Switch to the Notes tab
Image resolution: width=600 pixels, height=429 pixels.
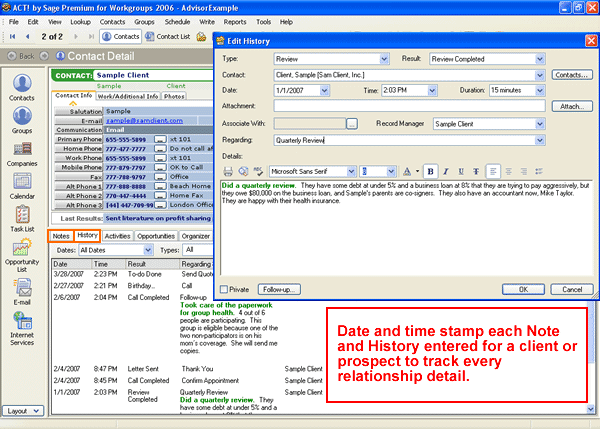coord(61,236)
